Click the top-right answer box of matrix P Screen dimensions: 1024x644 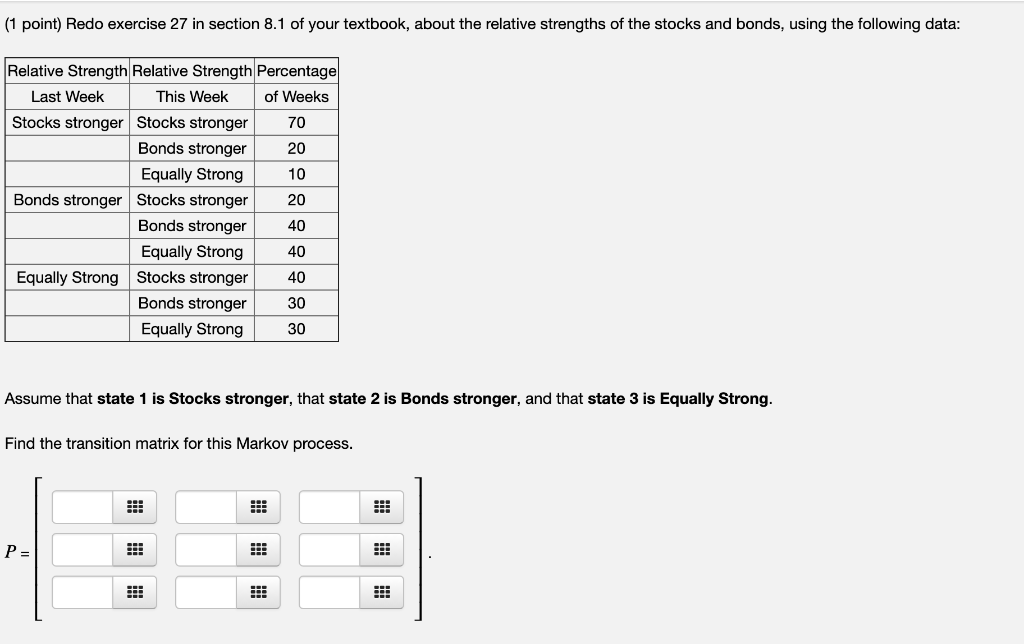point(330,507)
